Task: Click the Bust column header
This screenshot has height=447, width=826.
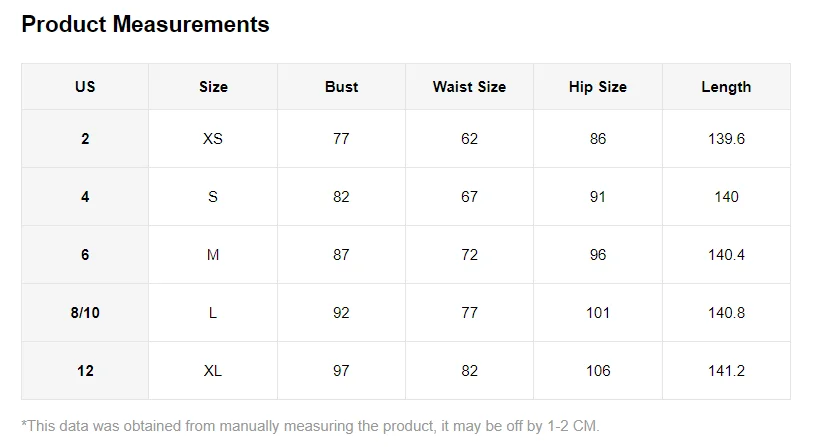Action: click(x=341, y=87)
